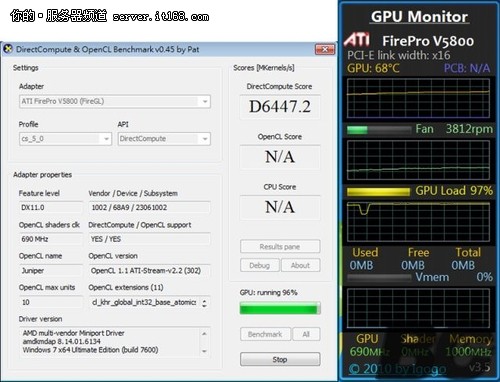Open the copyright 2010 by igogo link

point(397,368)
